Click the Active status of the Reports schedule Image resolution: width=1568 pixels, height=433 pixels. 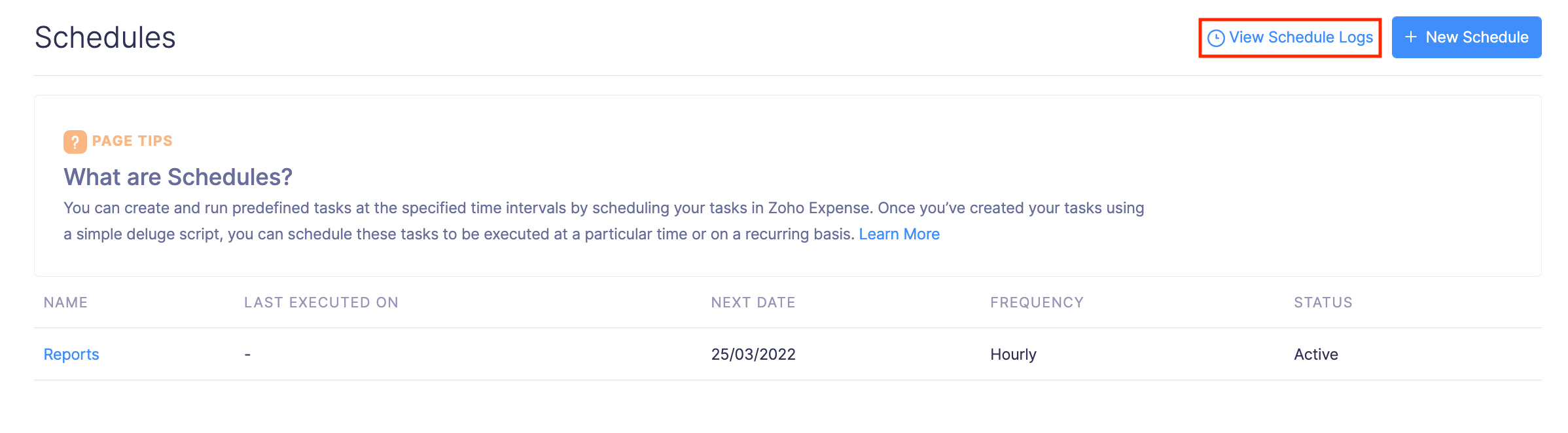(x=1315, y=354)
